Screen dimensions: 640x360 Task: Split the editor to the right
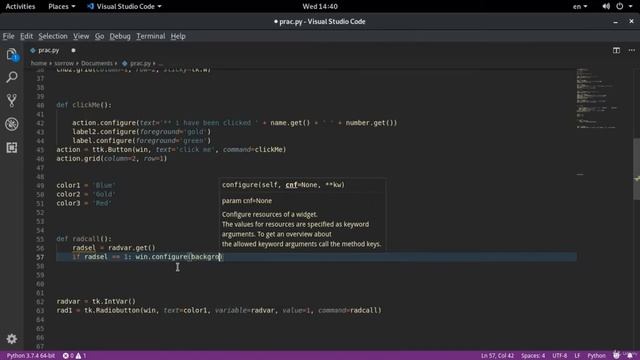click(616, 50)
